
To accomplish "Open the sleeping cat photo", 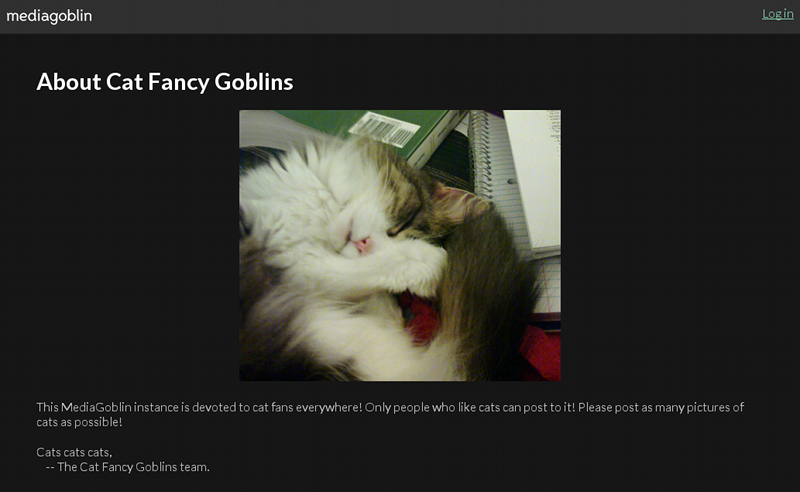I will pos(400,245).
